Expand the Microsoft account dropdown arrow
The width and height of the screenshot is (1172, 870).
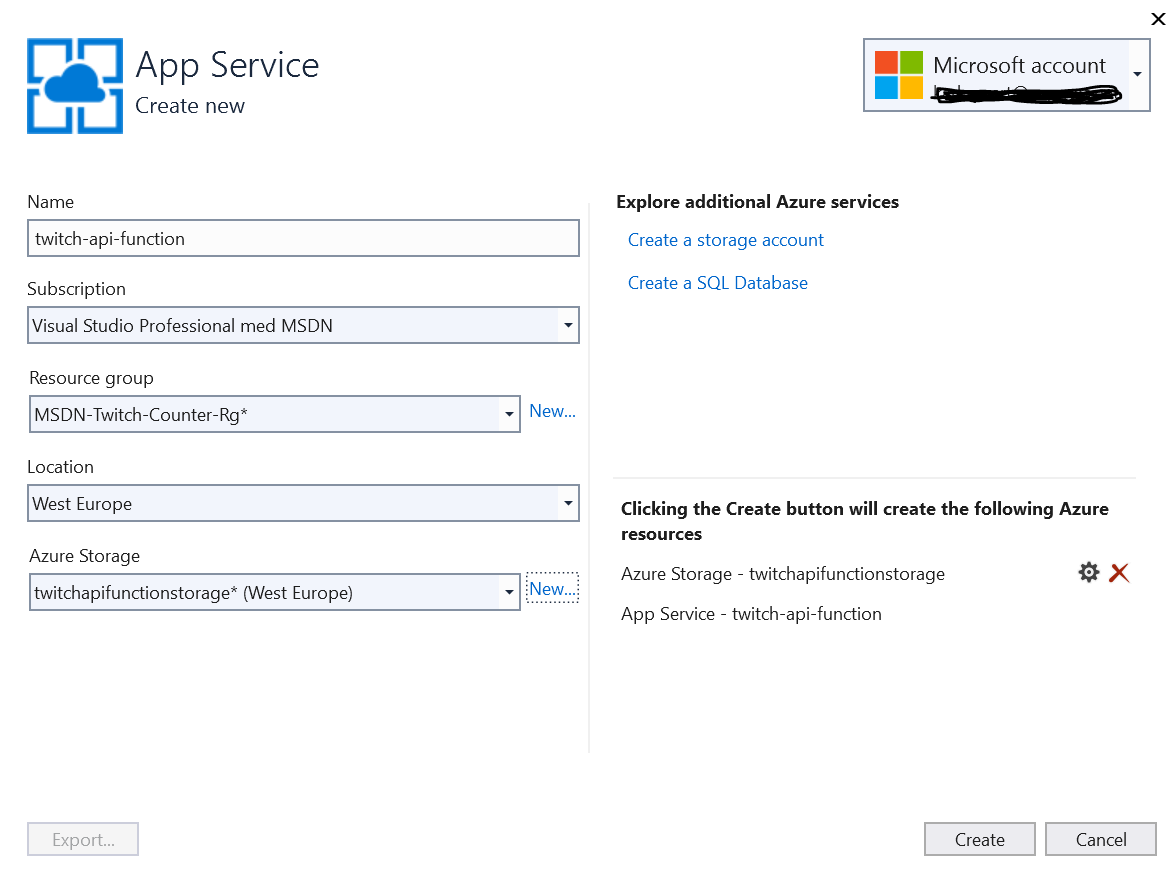(1137, 74)
